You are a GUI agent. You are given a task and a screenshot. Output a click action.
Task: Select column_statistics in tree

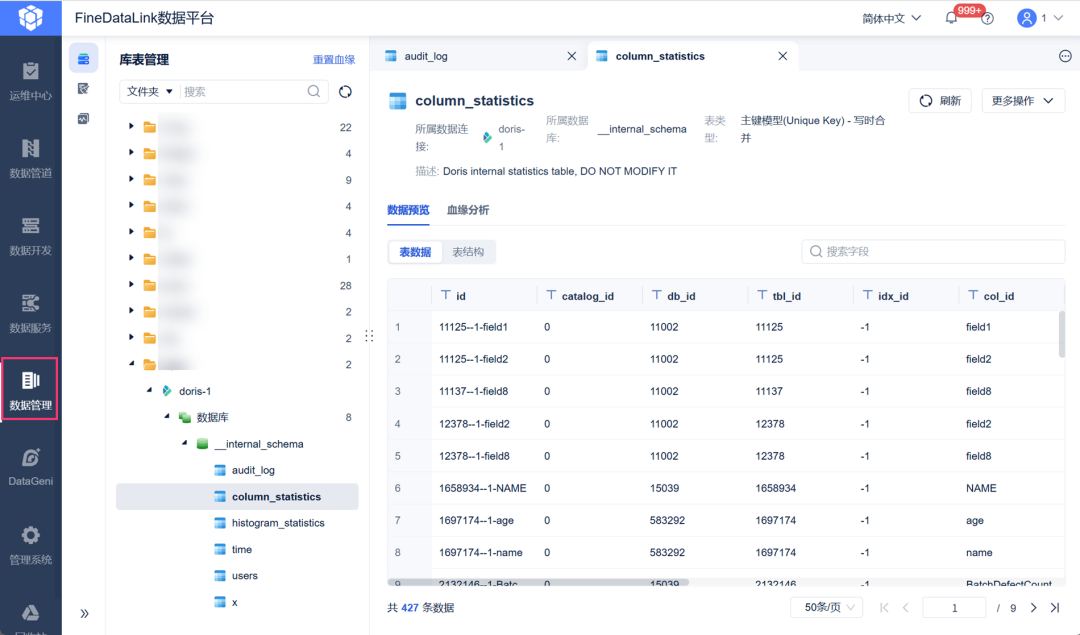(237, 497)
